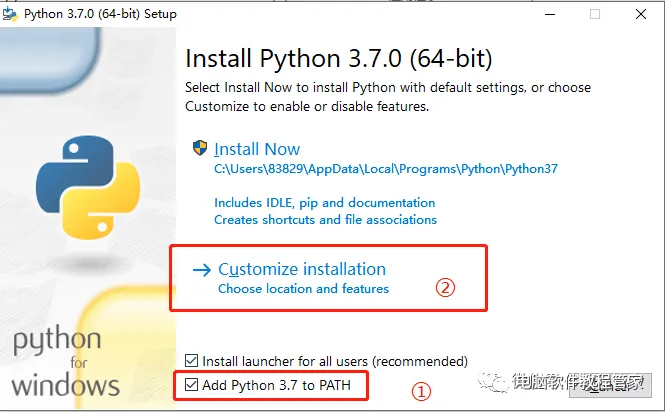Viewport: 665px width, 412px height.
Task: Click the red circled number 1 annotation
Action: (x=423, y=393)
